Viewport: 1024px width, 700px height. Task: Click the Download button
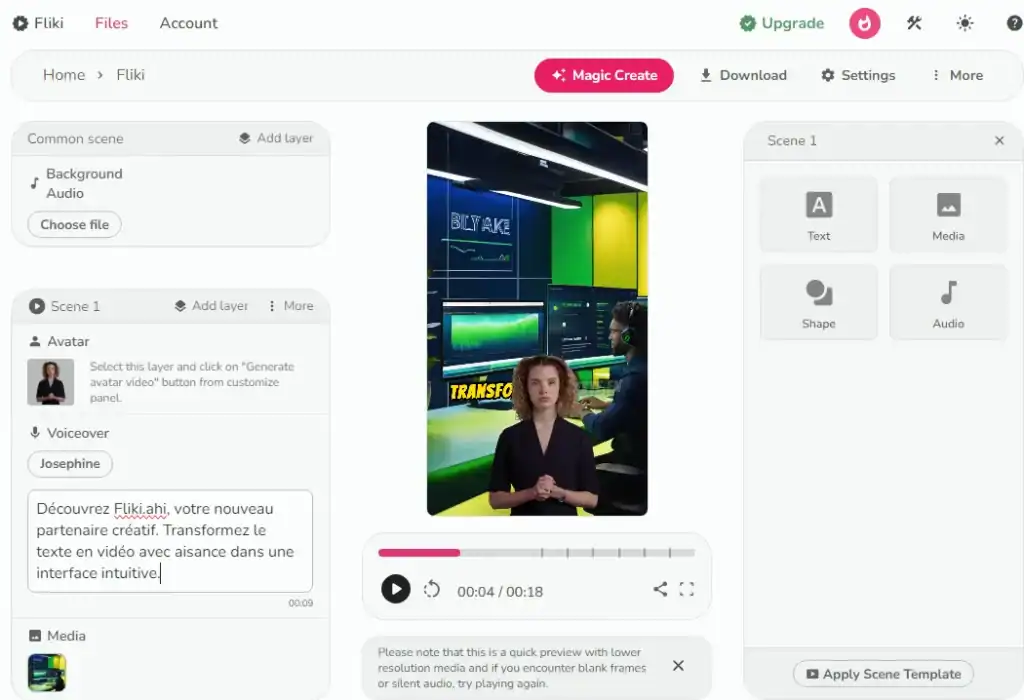743,75
